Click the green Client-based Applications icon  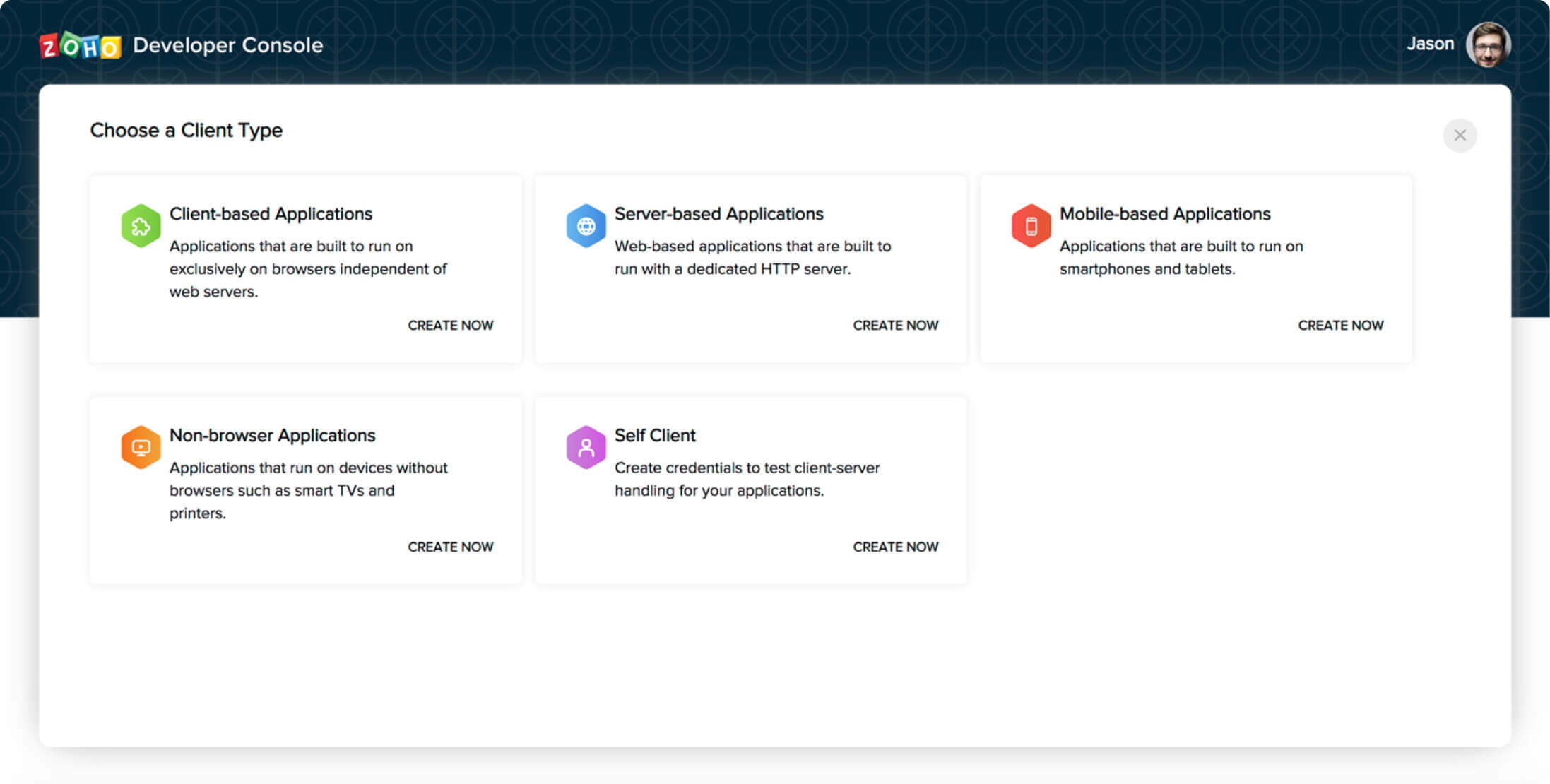141,226
